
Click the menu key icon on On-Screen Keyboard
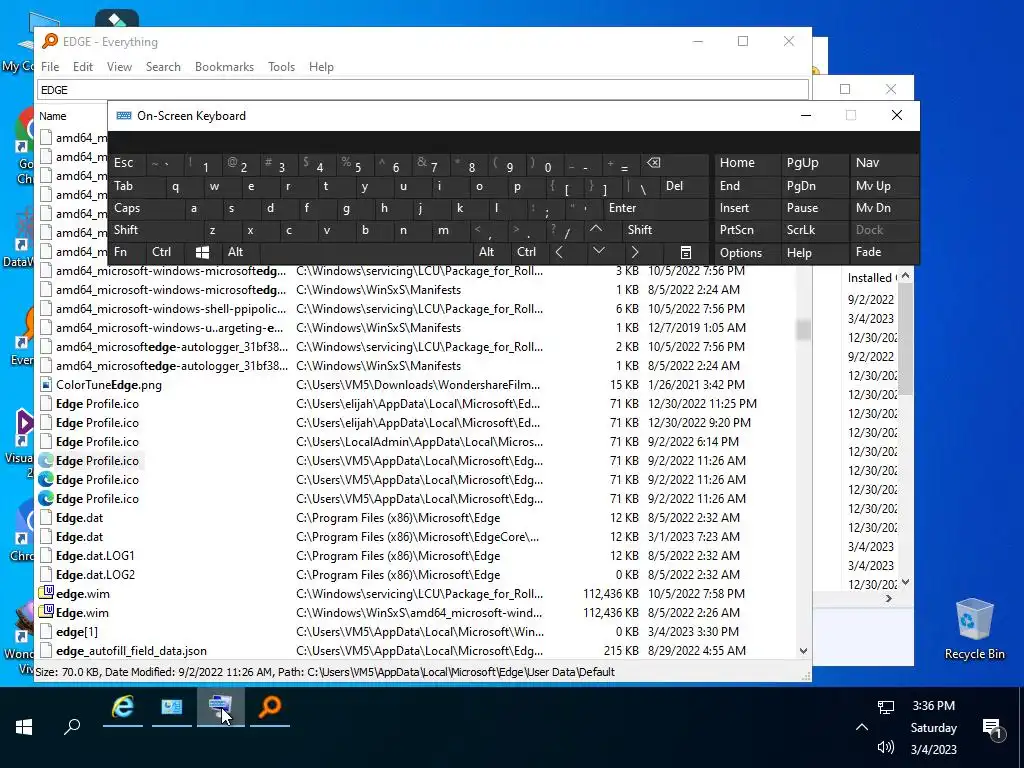click(x=686, y=252)
